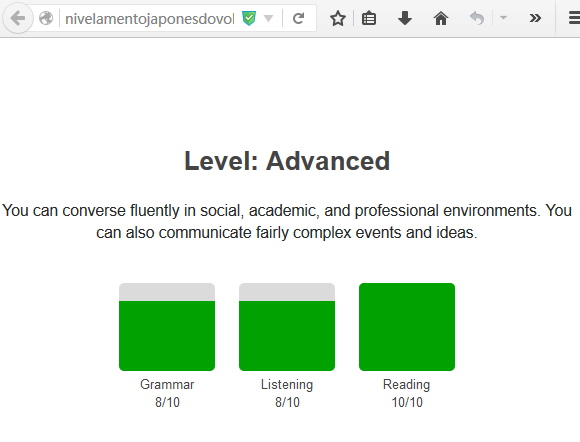Click the address bar URL text
Viewport: 580px width, 442px height.
point(150,18)
